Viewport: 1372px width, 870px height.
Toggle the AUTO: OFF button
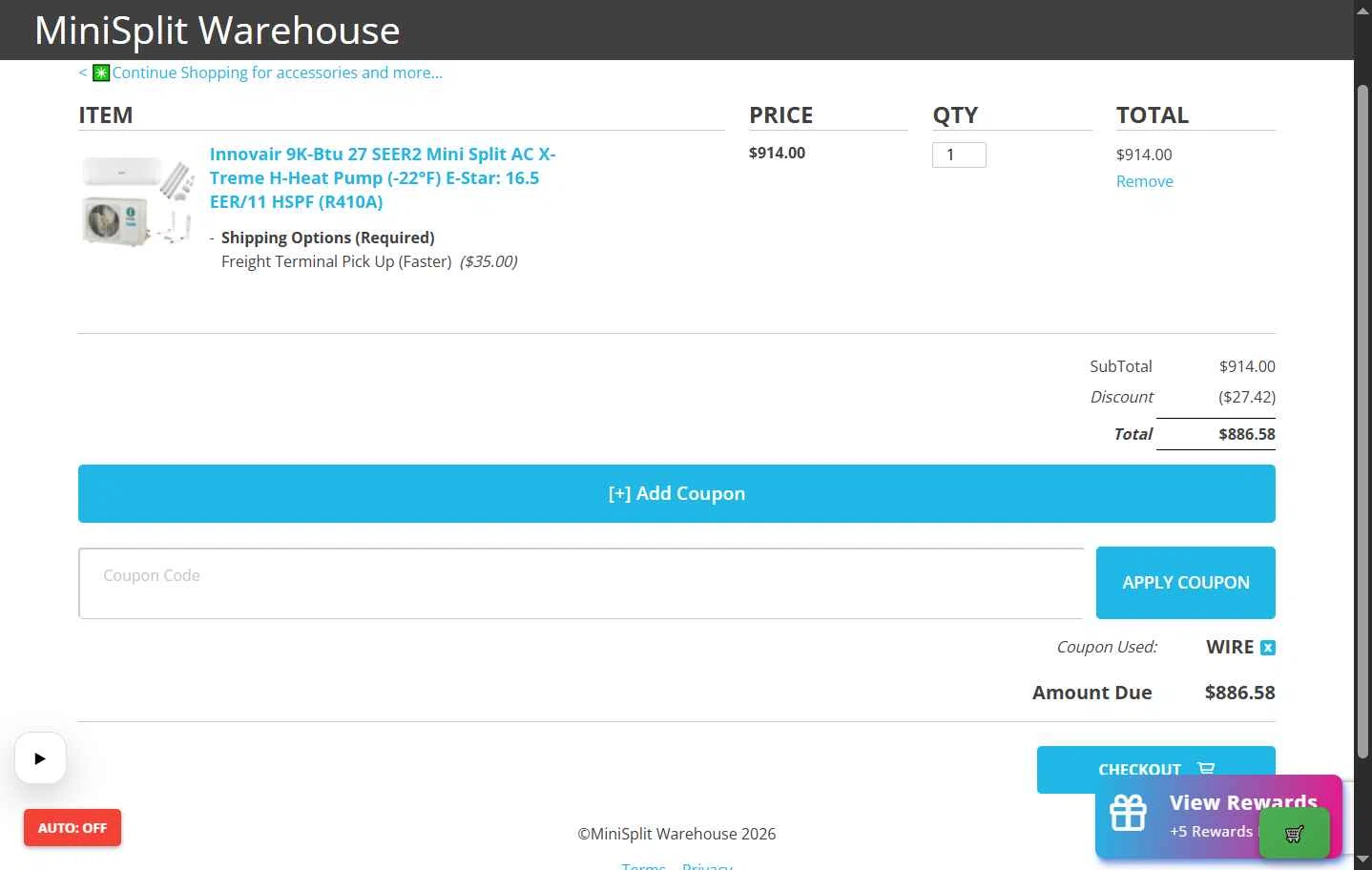[x=73, y=828]
